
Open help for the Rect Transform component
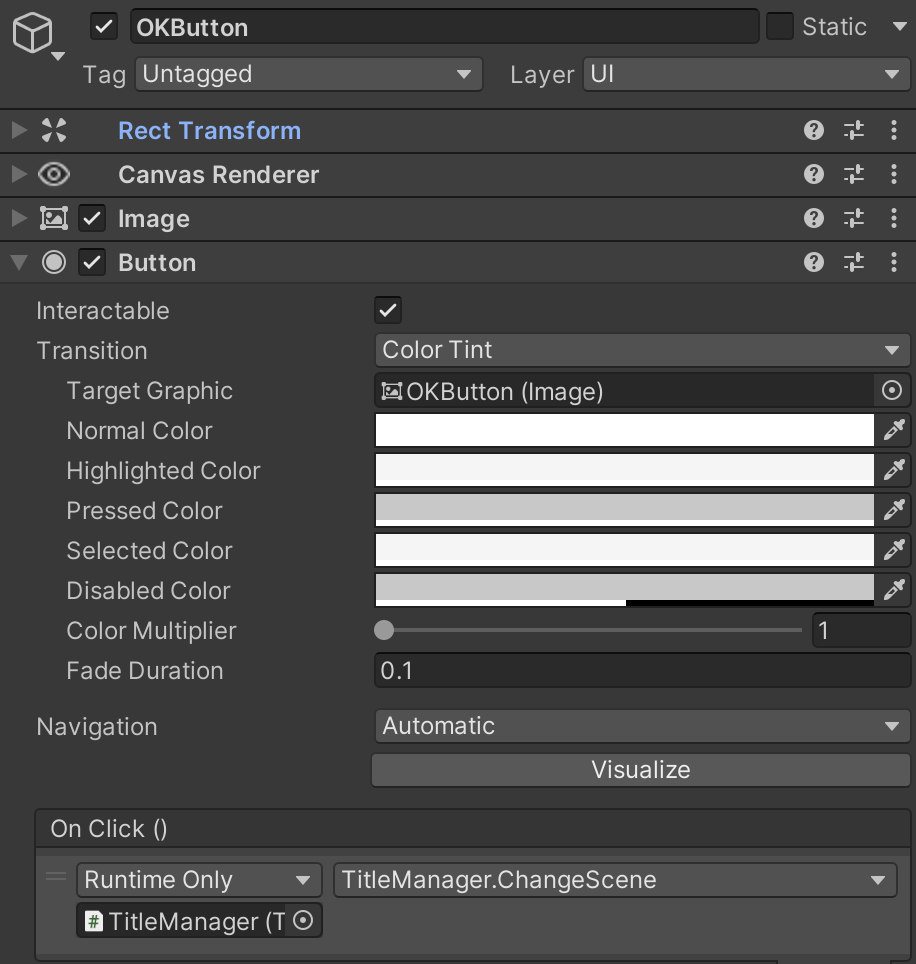click(x=814, y=131)
